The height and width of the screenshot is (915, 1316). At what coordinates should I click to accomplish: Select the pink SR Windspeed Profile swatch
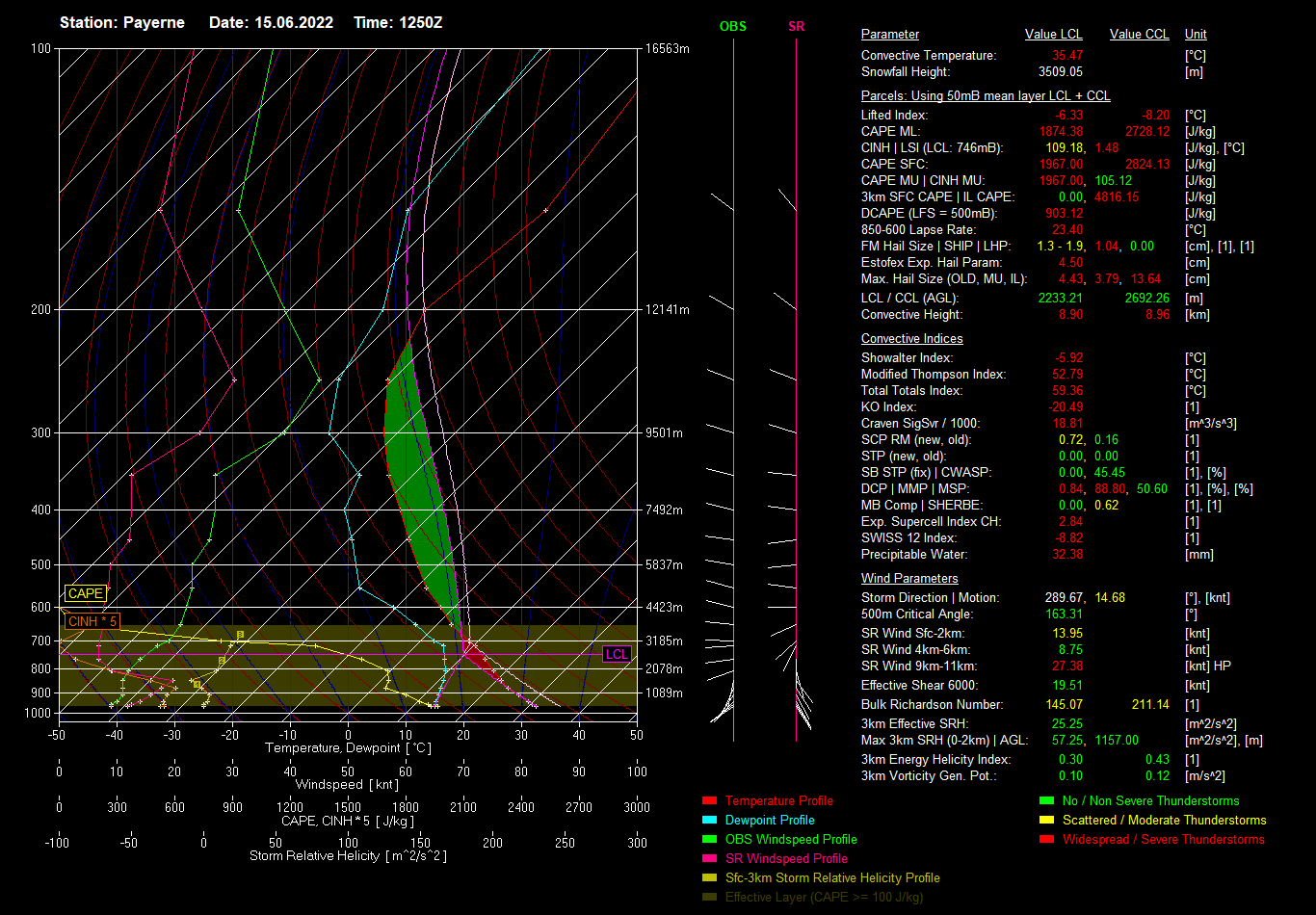coord(710,859)
